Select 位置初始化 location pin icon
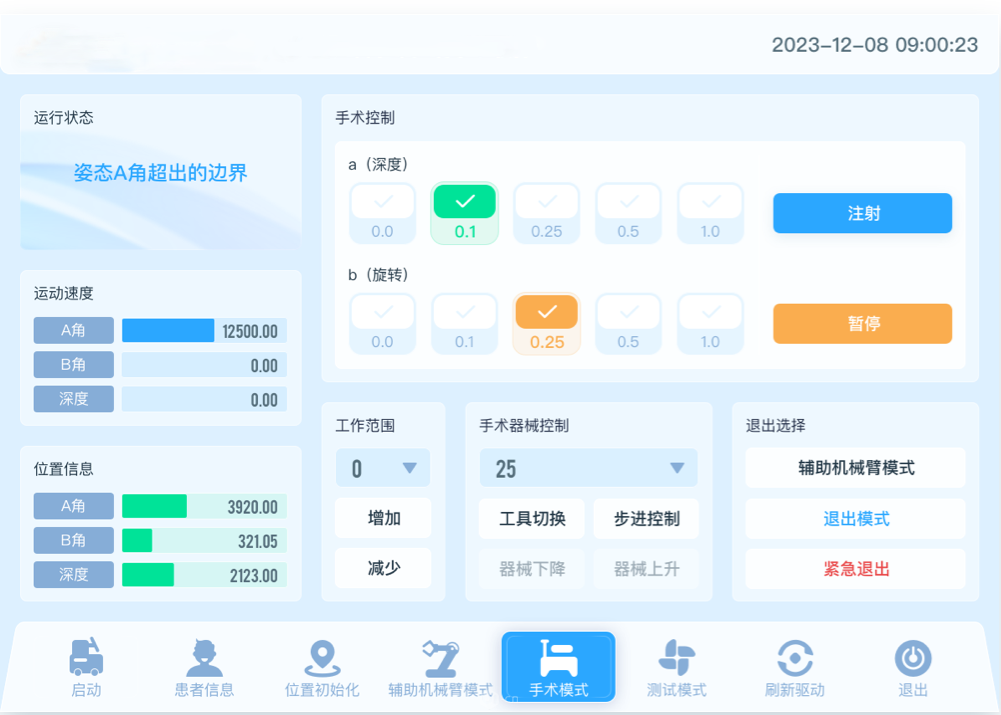Viewport: 1001px width, 715px height. click(321, 658)
